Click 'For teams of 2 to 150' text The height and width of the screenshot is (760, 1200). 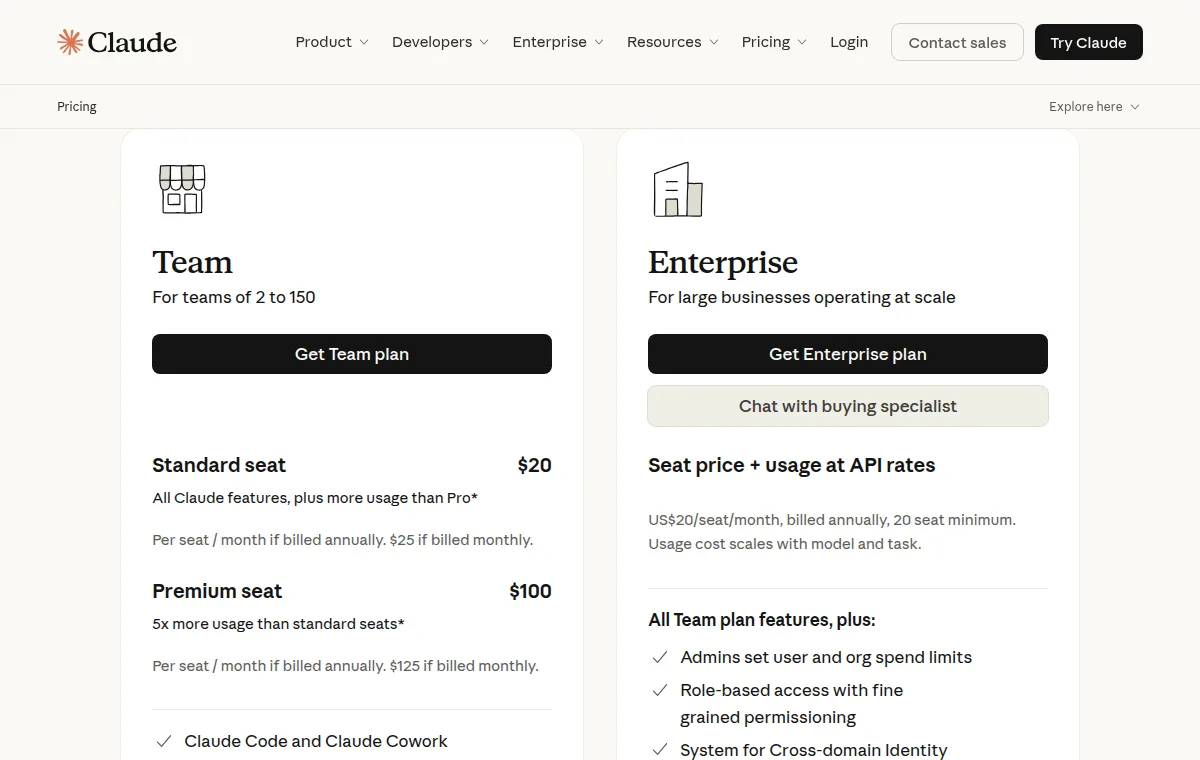(x=234, y=297)
